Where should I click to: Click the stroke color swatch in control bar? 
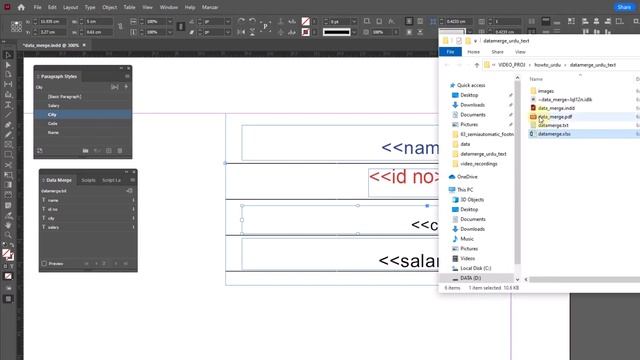point(305,32)
